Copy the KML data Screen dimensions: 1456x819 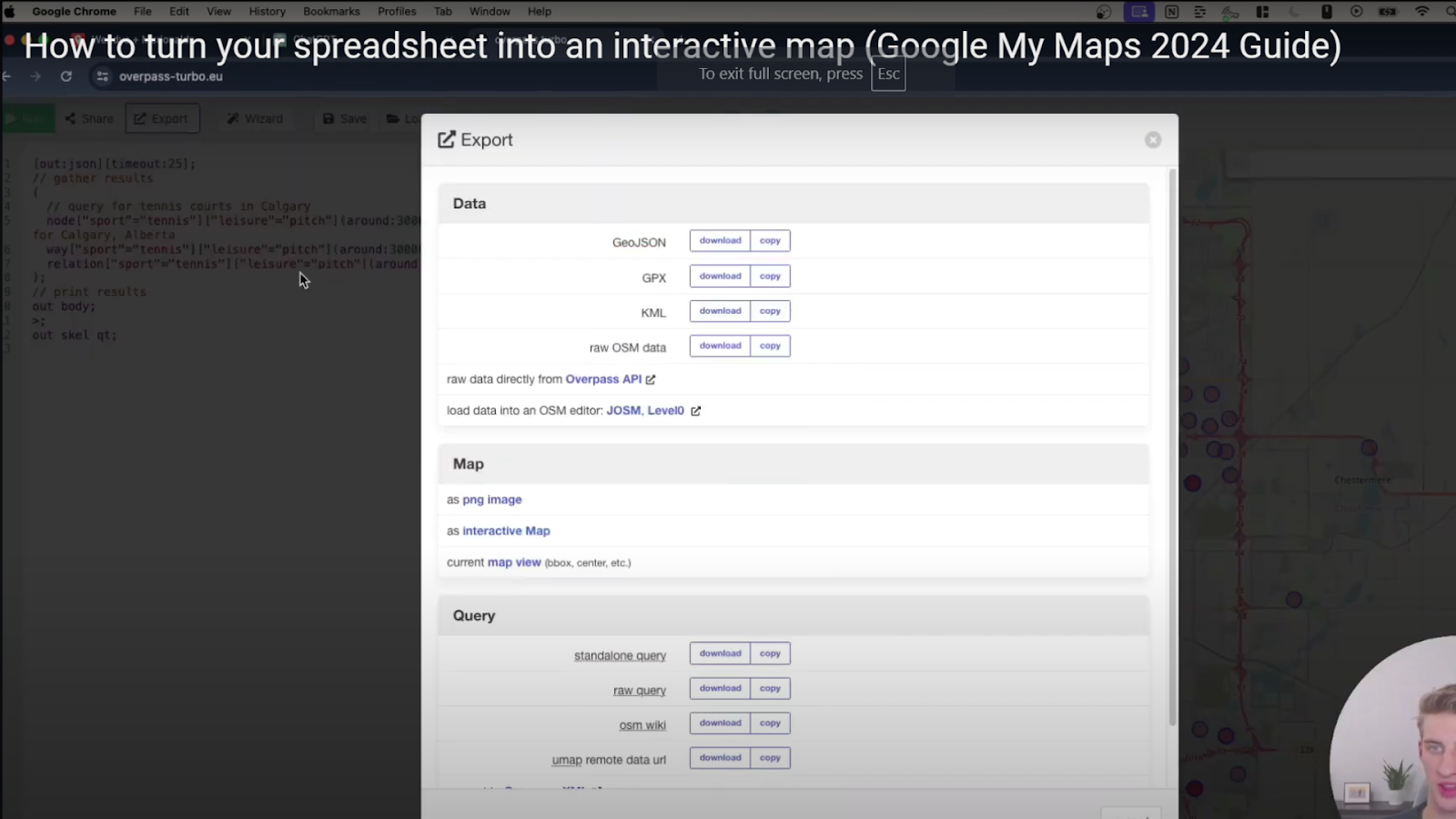click(x=770, y=311)
